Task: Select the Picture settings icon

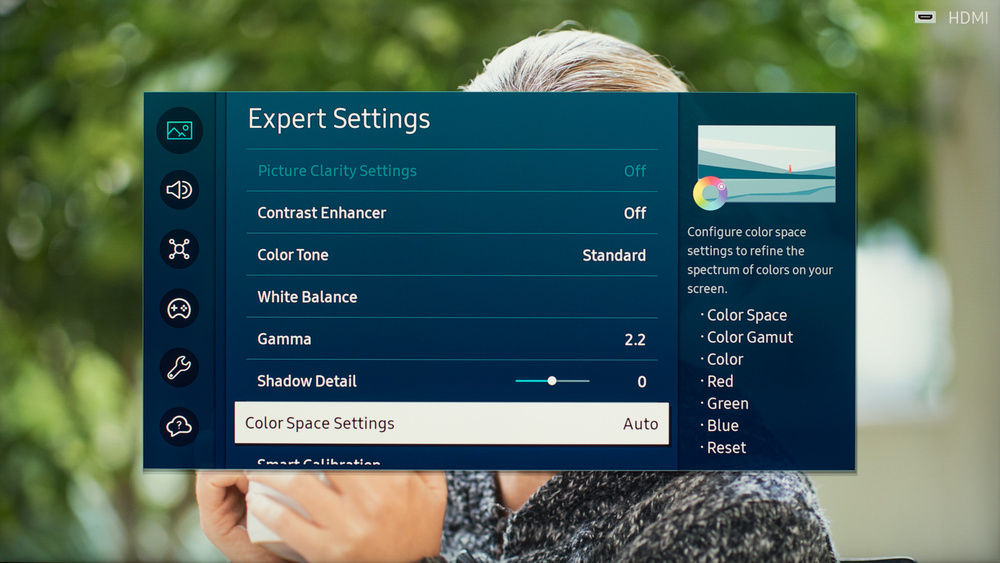Action: pos(179,130)
